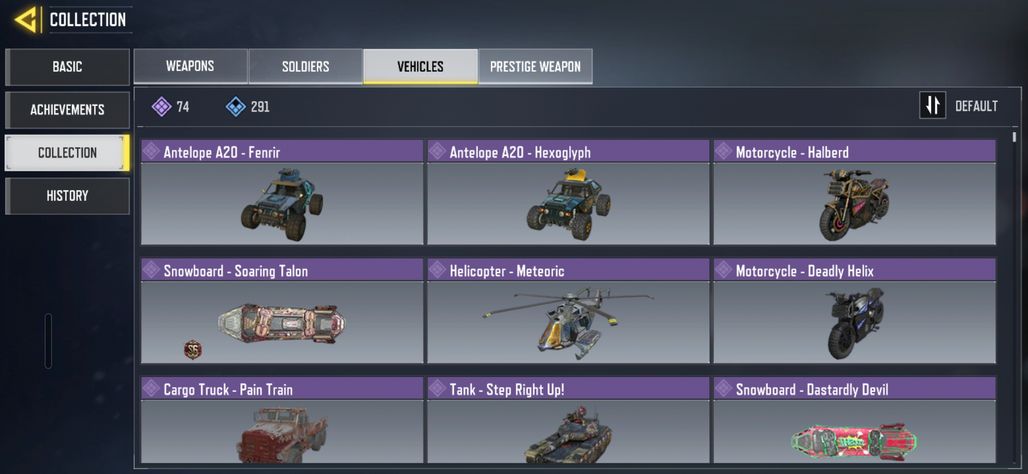Click rarity diamond icon beside Helicopter - Meteoric

coord(437,270)
